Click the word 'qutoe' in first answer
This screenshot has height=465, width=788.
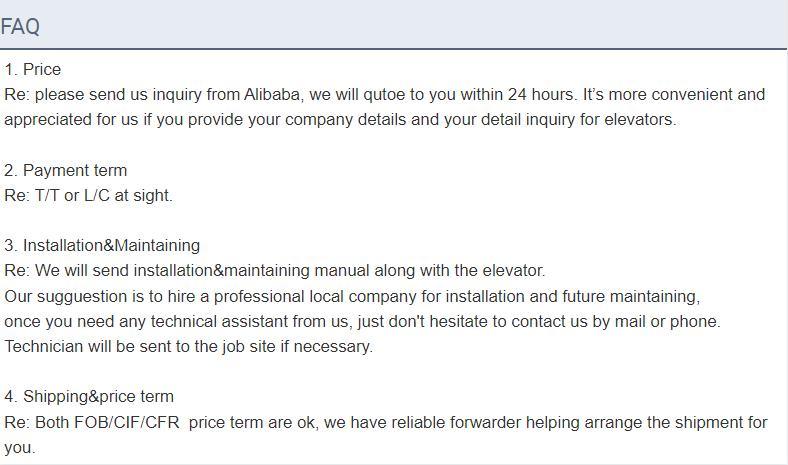pos(384,95)
